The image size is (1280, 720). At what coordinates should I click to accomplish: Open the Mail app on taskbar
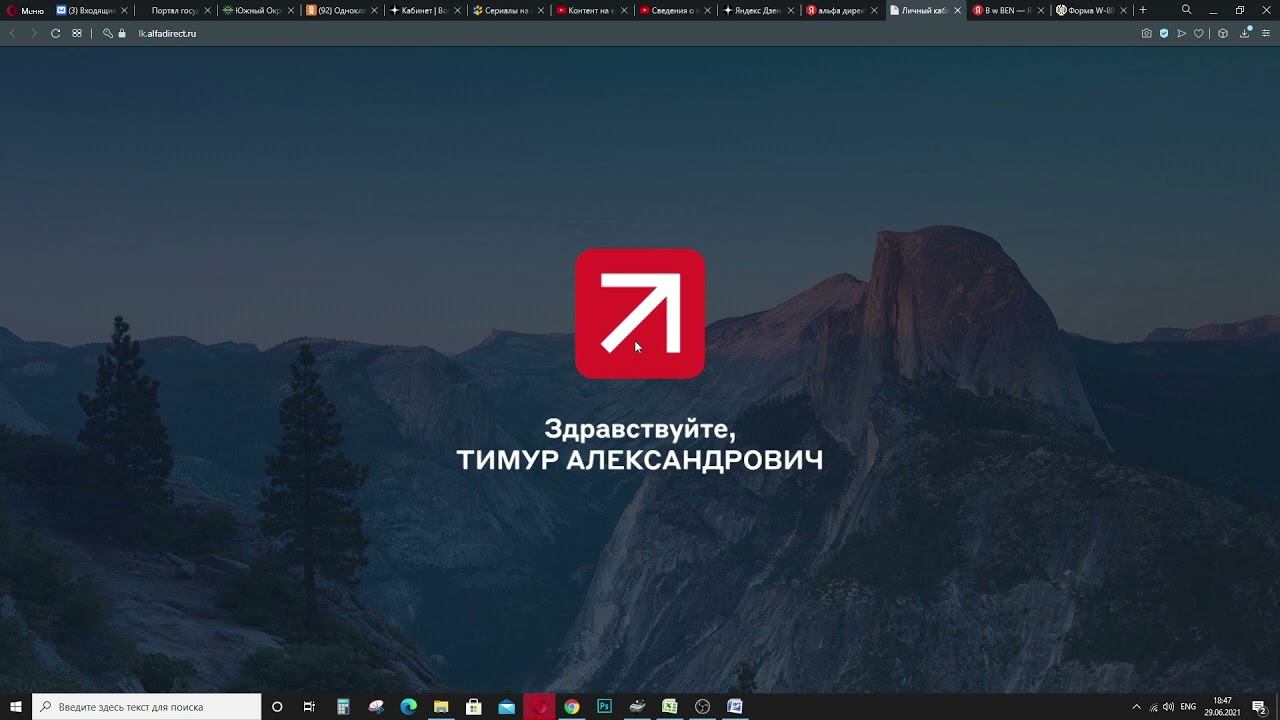pos(506,706)
